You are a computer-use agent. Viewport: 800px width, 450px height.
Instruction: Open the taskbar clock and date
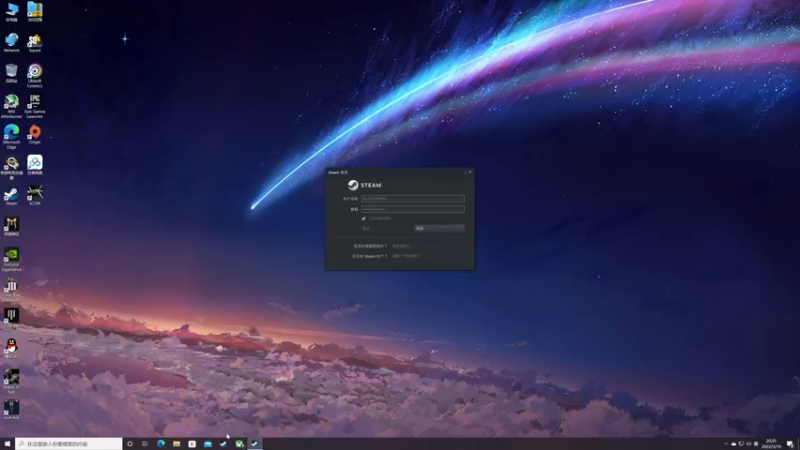click(771, 444)
